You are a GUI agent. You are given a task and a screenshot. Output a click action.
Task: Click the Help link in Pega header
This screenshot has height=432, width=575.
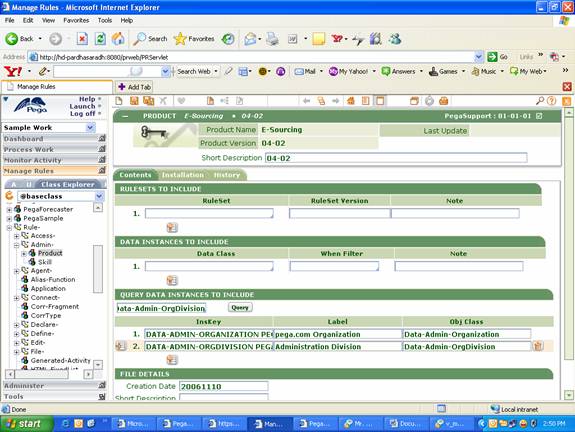tap(87, 99)
